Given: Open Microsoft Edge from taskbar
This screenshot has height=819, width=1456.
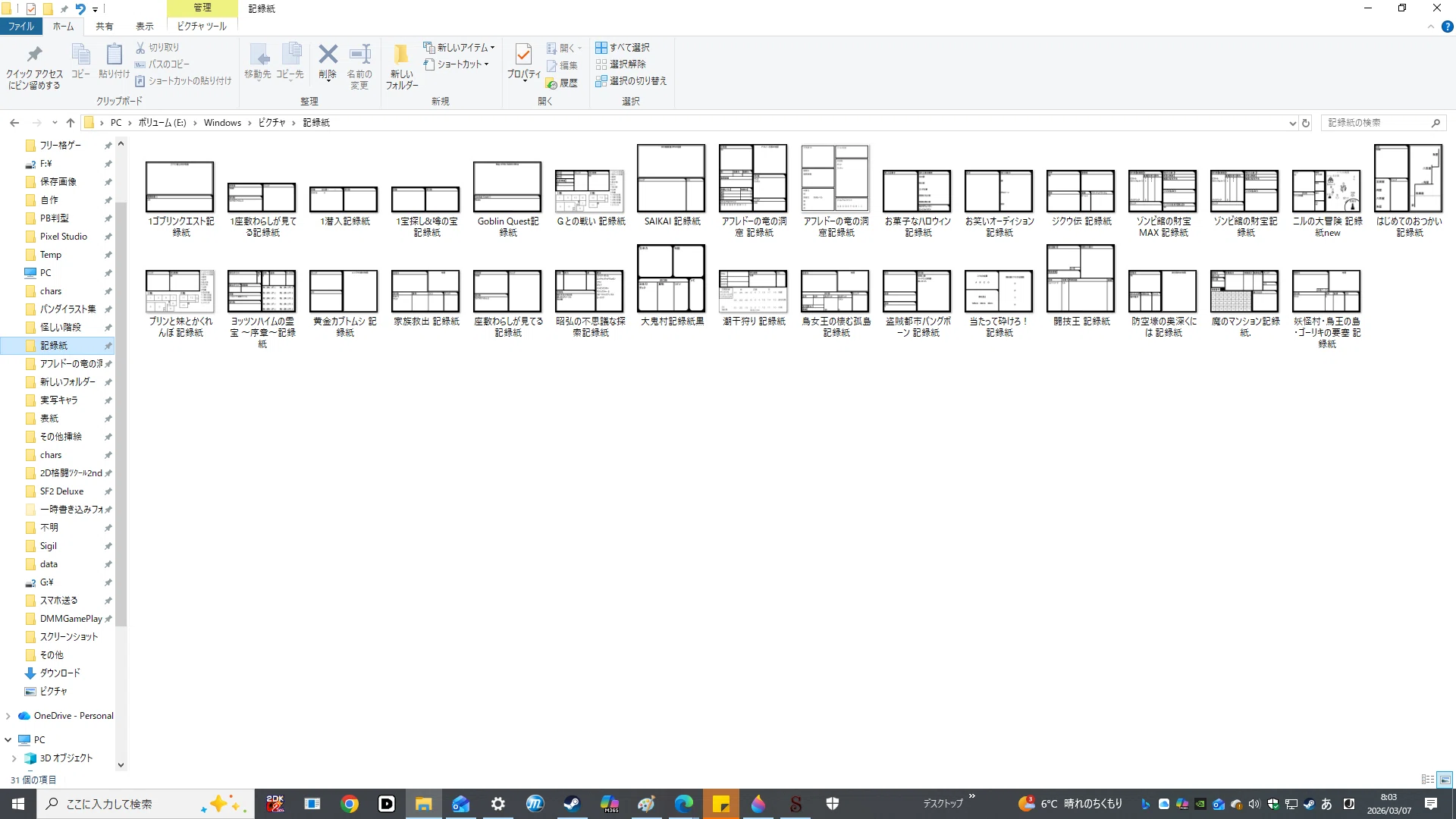Looking at the screenshot, I should click(x=683, y=804).
